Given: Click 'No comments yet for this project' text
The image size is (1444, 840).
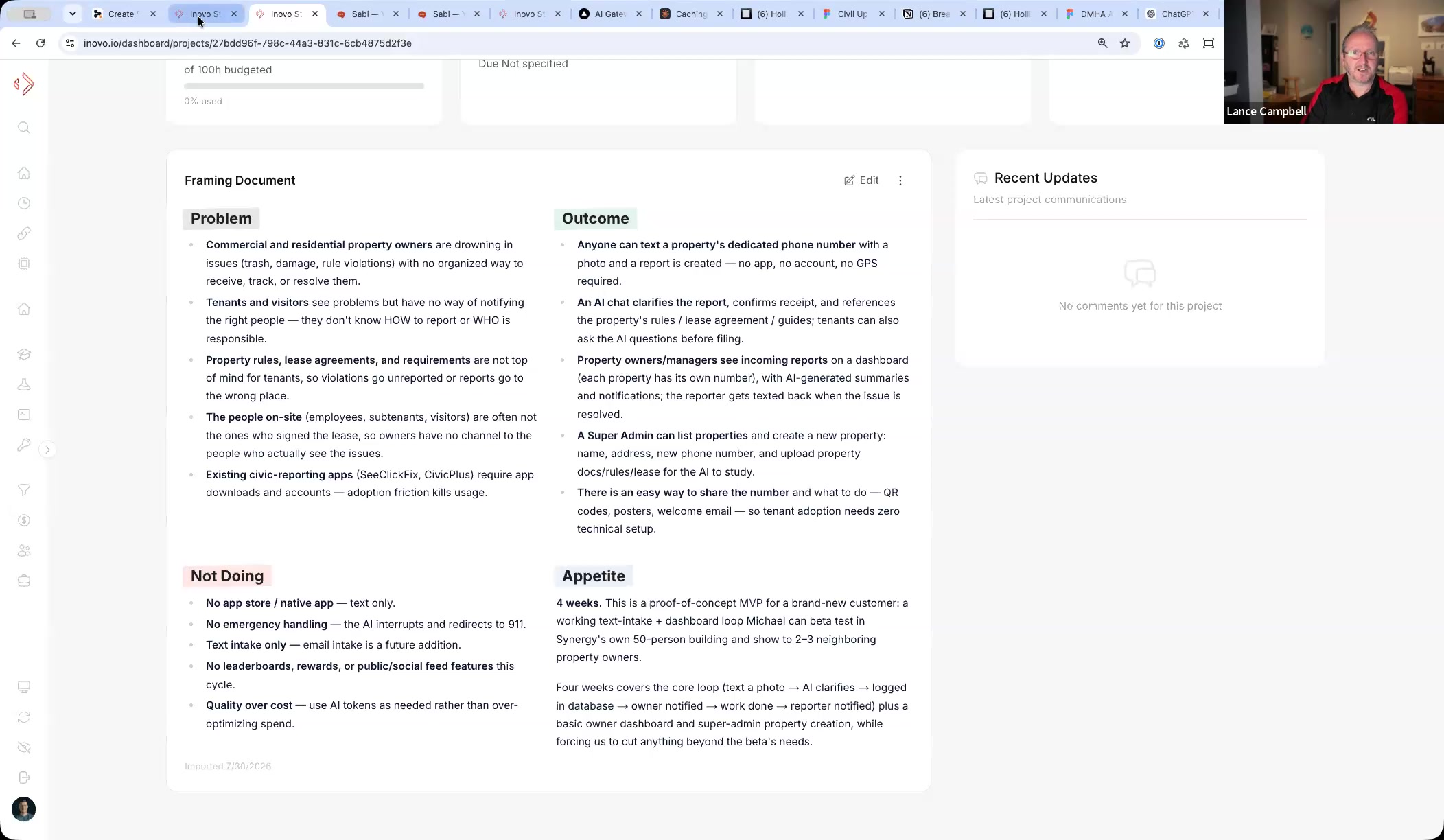Looking at the screenshot, I should pos(1140,306).
